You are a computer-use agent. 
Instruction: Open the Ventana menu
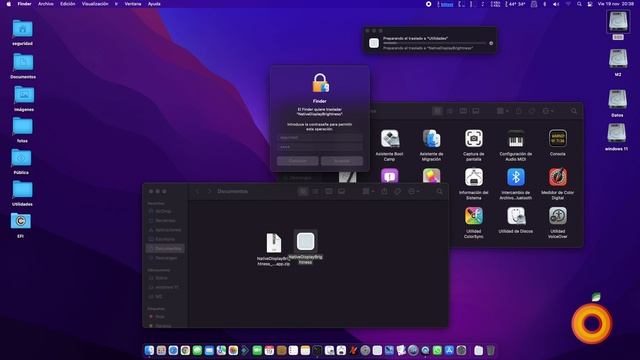pos(133,4)
